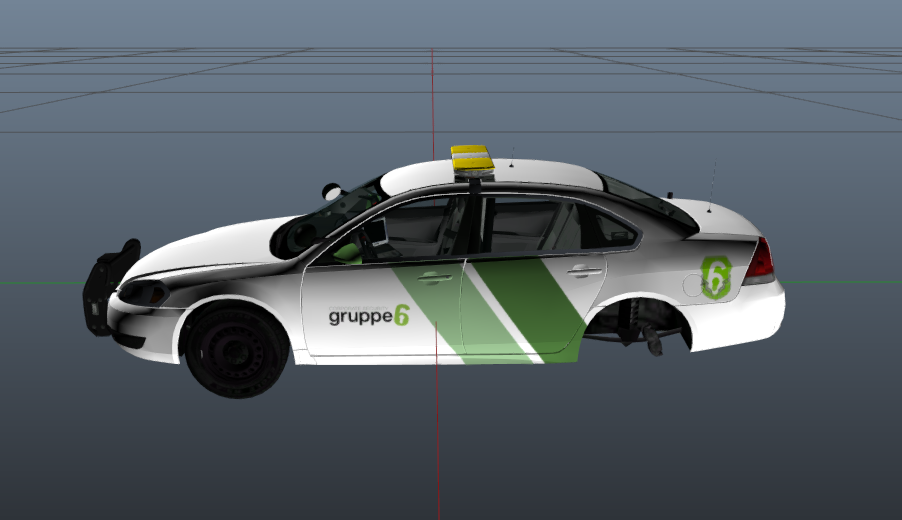This screenshot has height=520, width=902.
Task: Click the green 6 emblem on rear fender
Action: [716, 277]
